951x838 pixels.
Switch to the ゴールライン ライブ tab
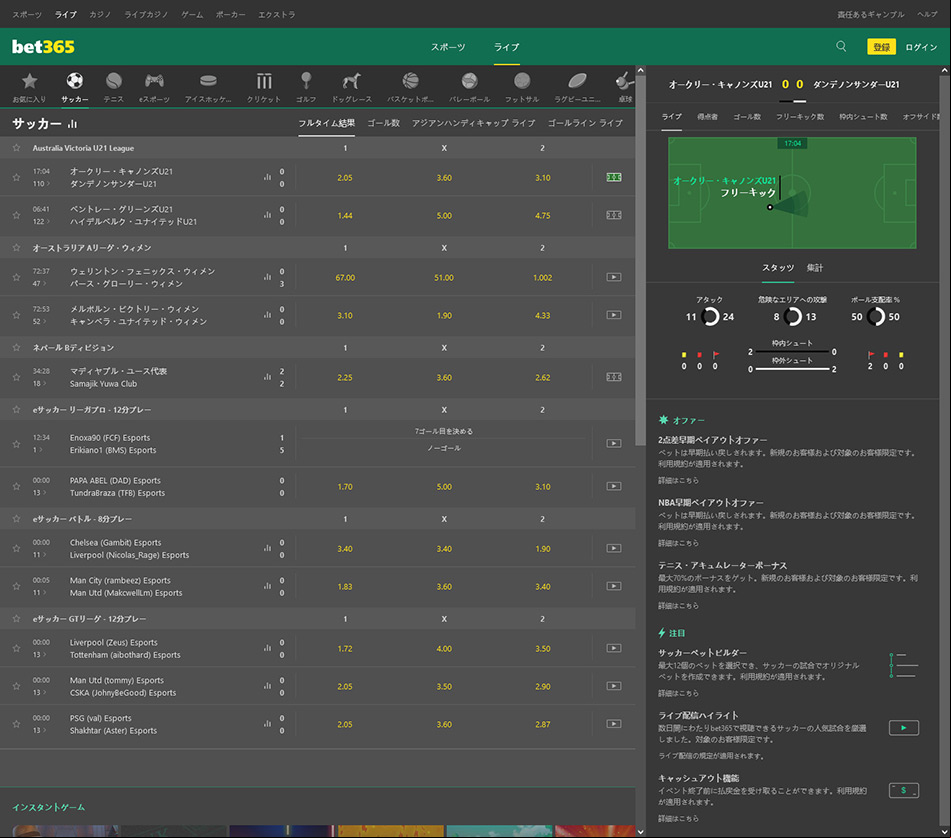click(x=585, y=123)
